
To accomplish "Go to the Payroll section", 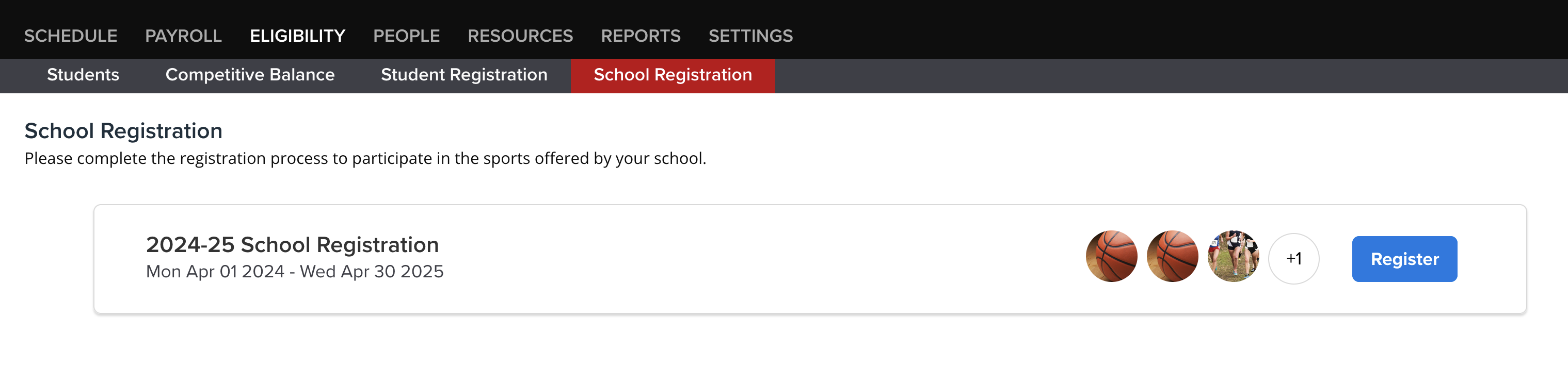I will pos(183,36).
